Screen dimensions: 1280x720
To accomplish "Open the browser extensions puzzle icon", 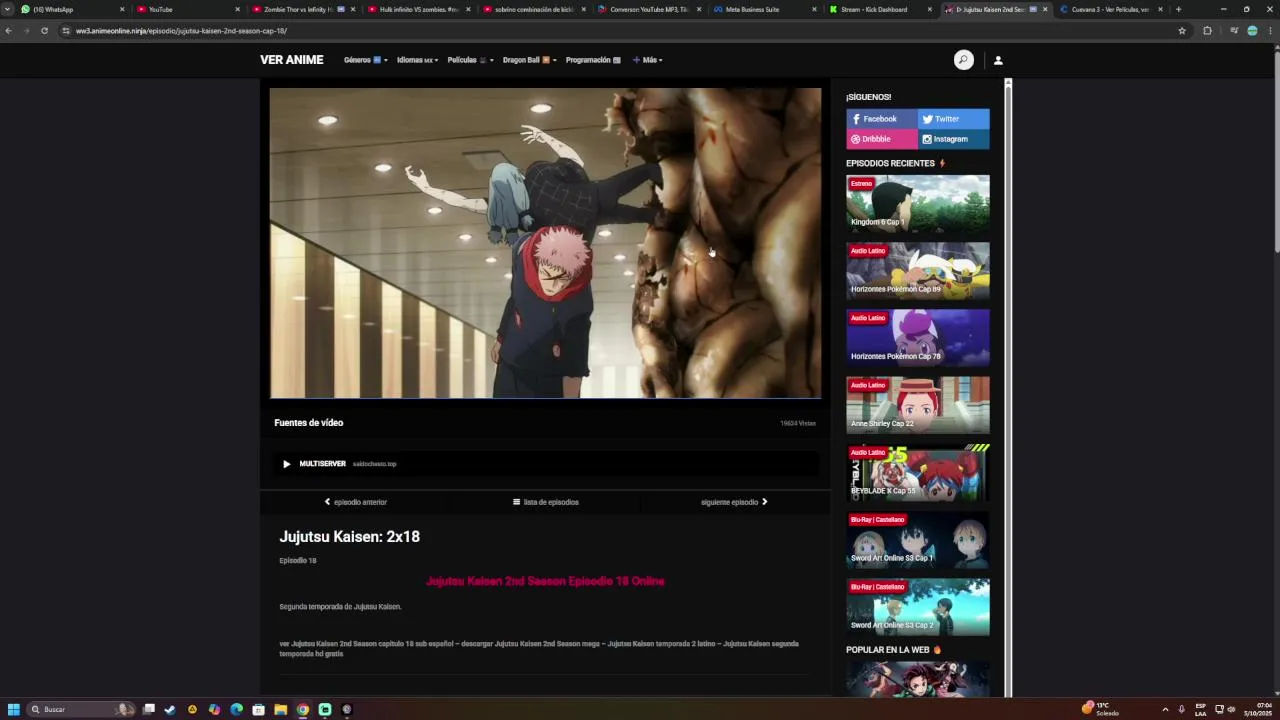I will (x=1207, y=31).
